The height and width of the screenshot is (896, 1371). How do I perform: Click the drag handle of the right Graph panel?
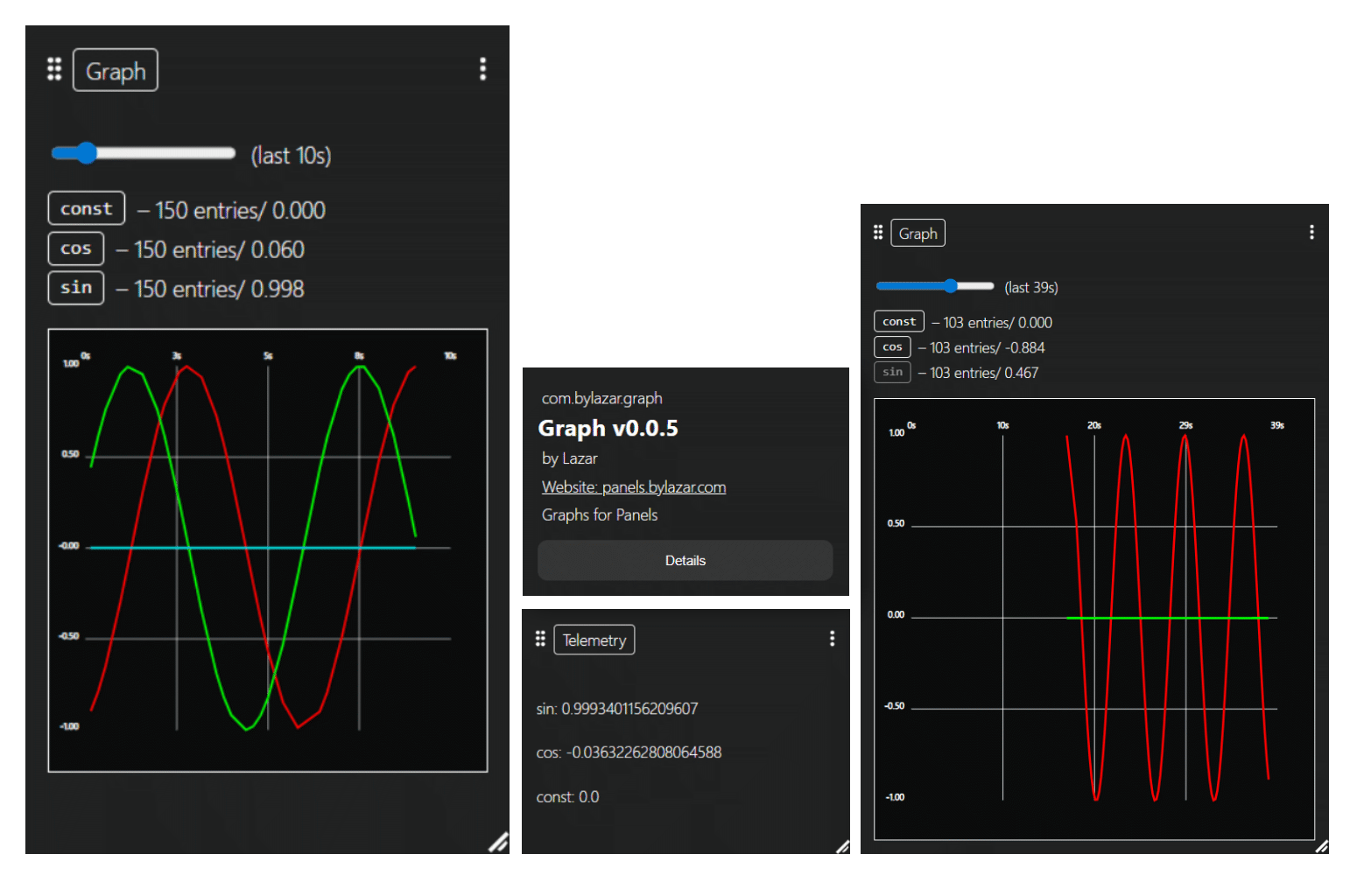[x=878, y=233]
